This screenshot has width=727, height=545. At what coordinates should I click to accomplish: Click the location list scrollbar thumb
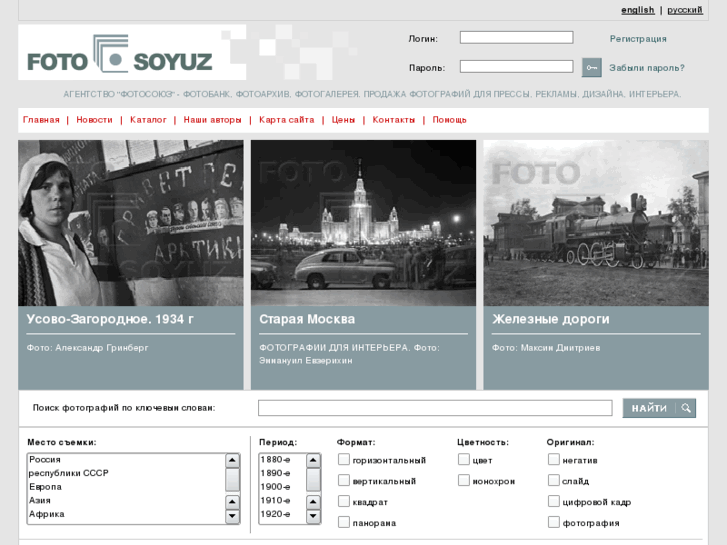click(232, 479)
